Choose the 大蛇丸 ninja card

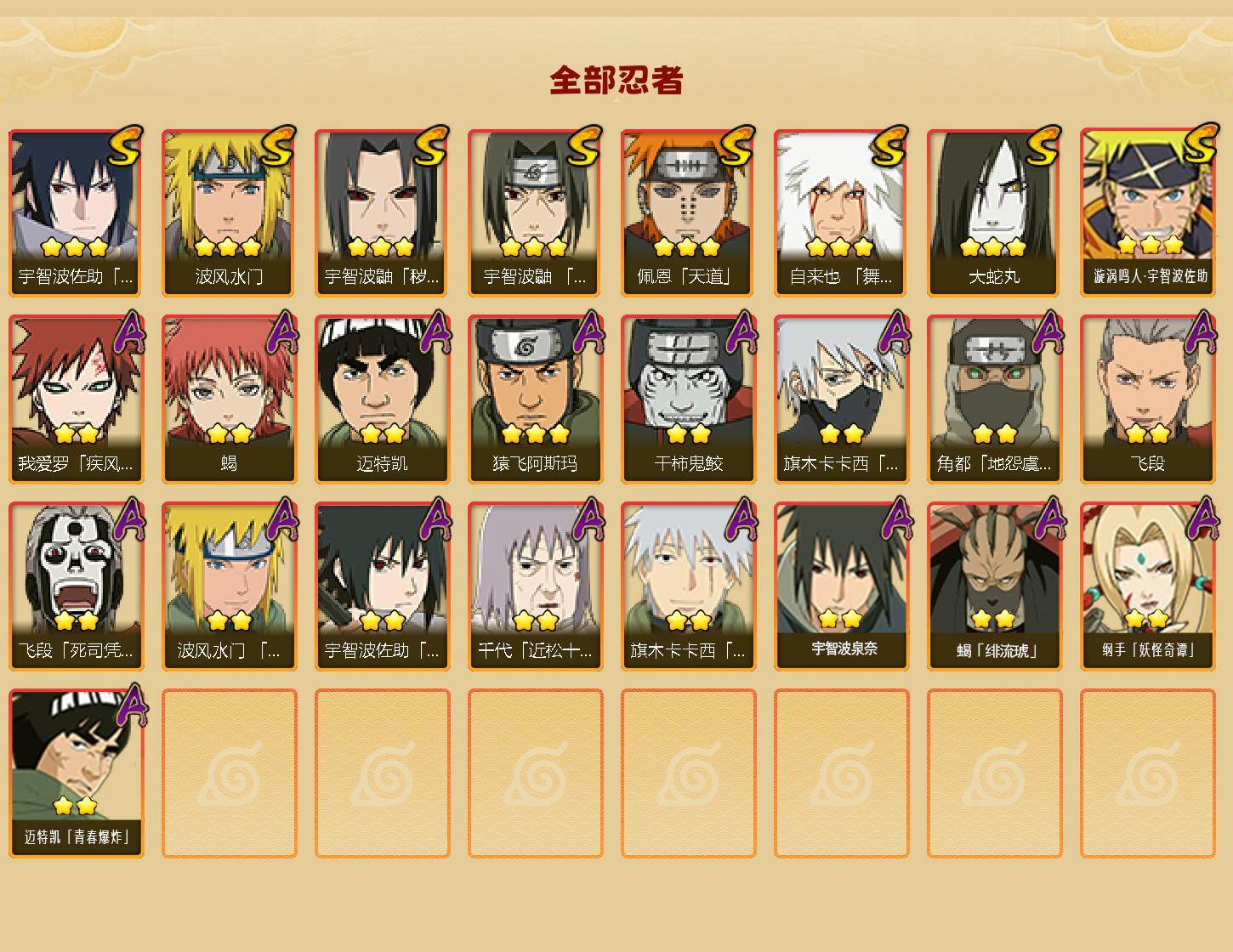pyautogui.click(x=994, y=212)
